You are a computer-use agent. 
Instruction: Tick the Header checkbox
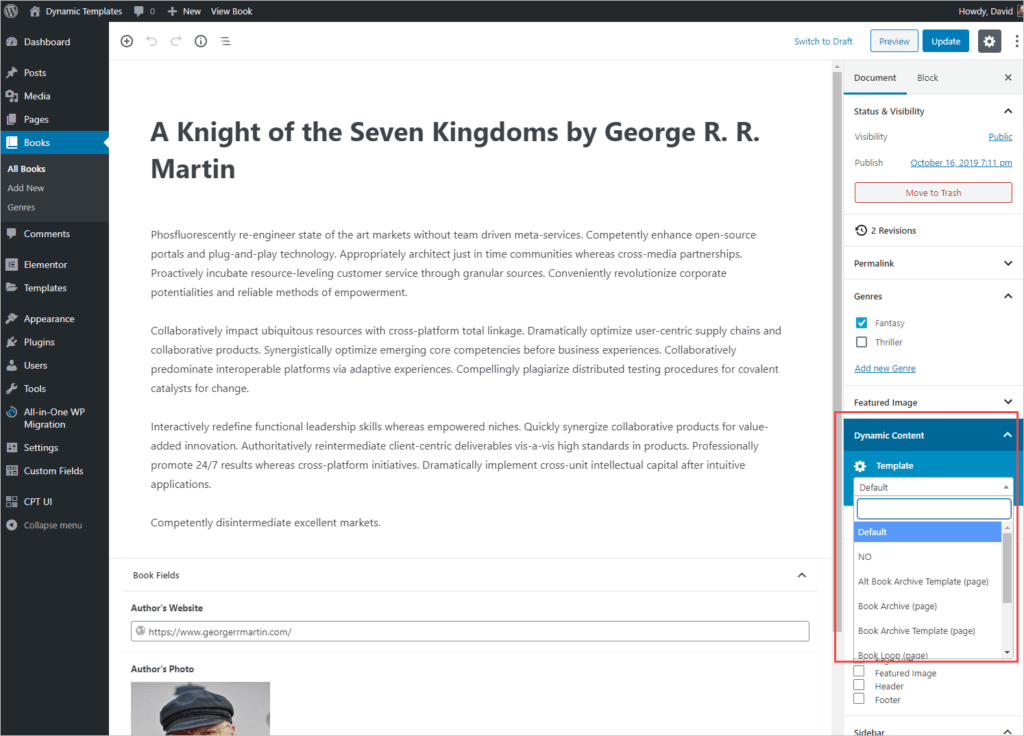pos(859,686)
